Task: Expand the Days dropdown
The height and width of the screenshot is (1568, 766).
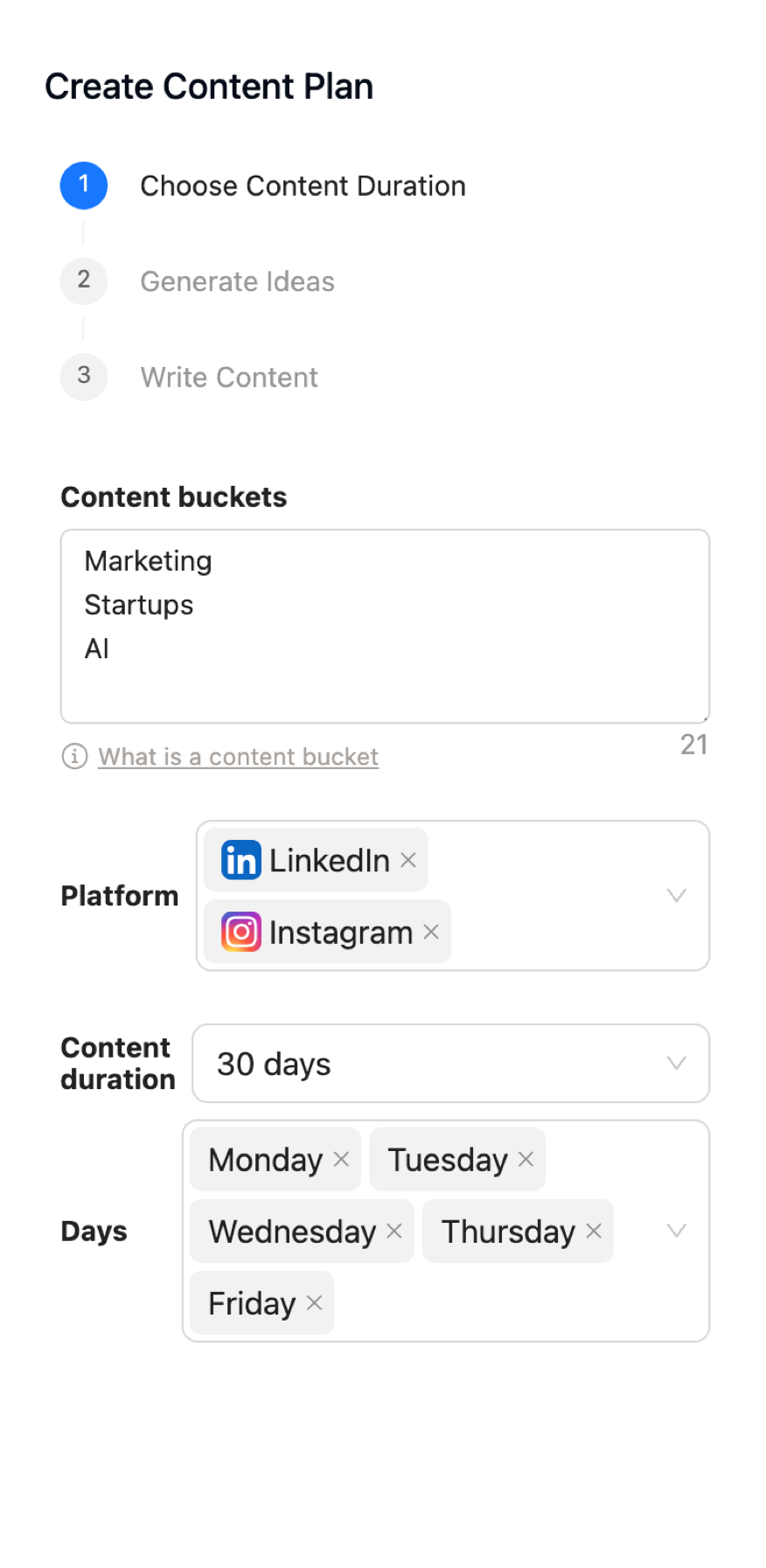Action: click(675, 1231)
